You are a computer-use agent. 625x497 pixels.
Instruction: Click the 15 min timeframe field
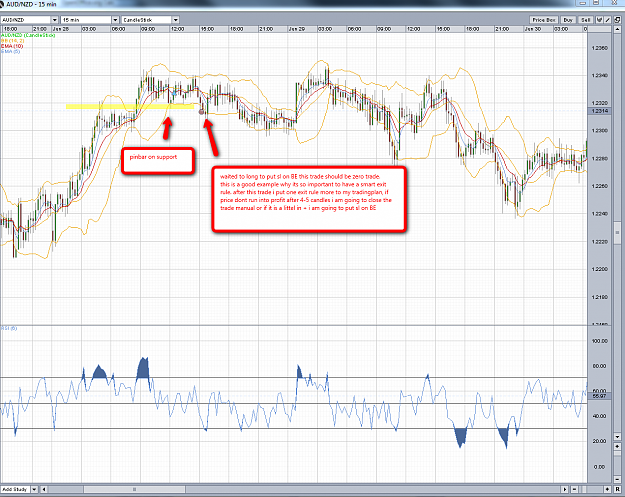86,20
